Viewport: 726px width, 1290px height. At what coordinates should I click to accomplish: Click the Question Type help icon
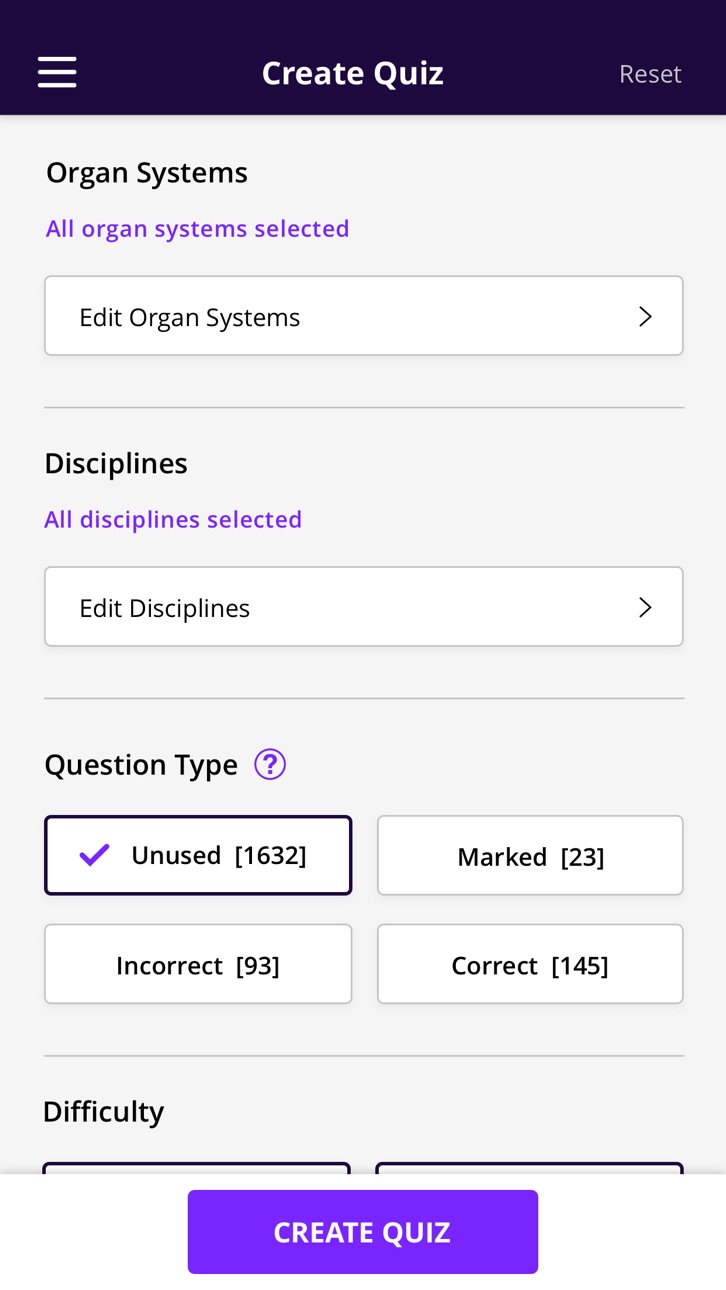pyautogui.click(x=270, y=765)
